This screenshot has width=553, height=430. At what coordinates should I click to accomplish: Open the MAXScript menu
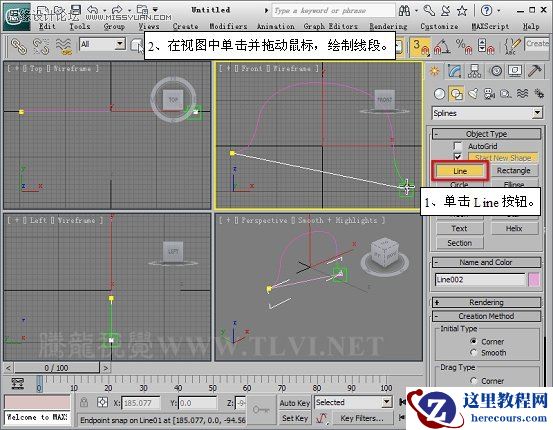pyautogui.click(x=490, y=26)
